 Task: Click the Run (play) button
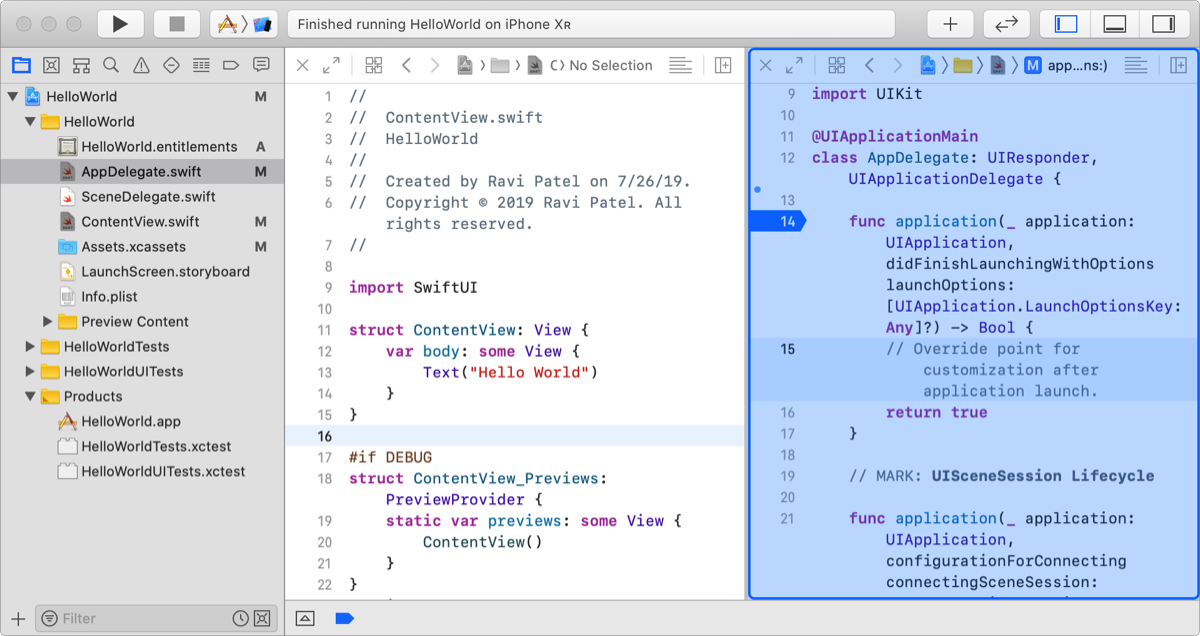tap(120, 24)
